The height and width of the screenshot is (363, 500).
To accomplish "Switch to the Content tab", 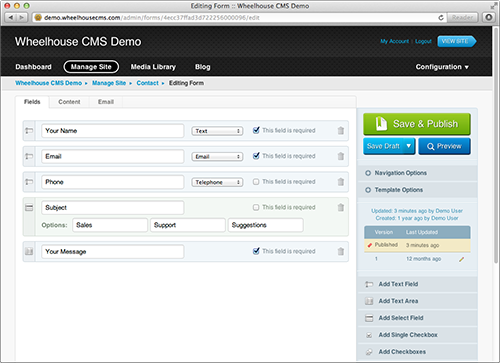I will 69,102.
